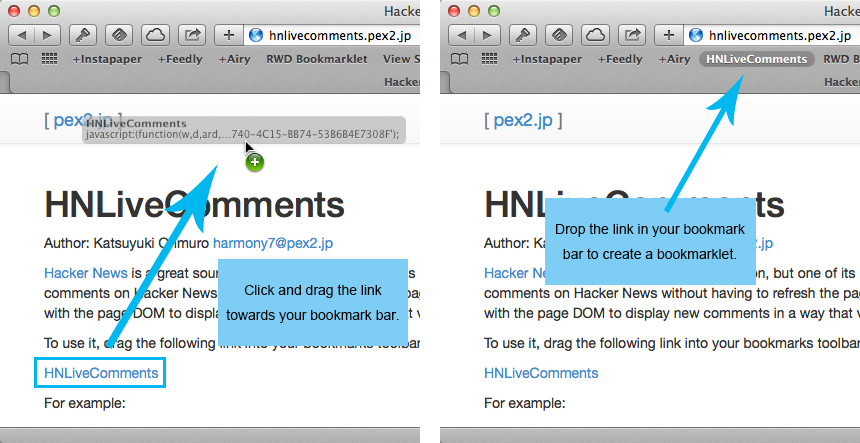Click the highlighted HNLiveComments bookmark in bar
Viewport: 860px width, 443px height.
tap(754, 59)
